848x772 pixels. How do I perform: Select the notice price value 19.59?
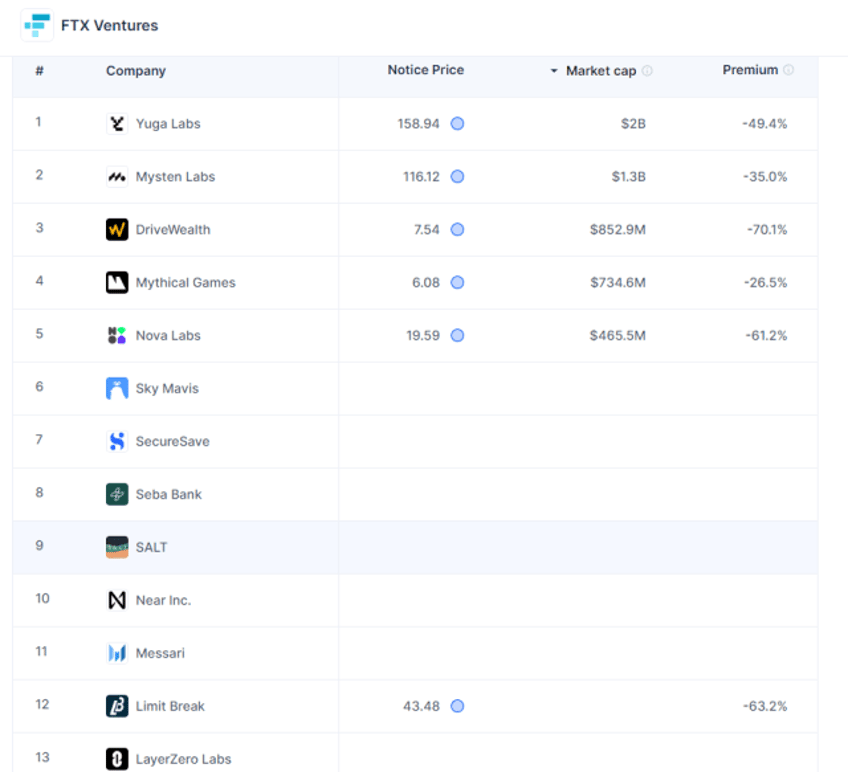423,335
